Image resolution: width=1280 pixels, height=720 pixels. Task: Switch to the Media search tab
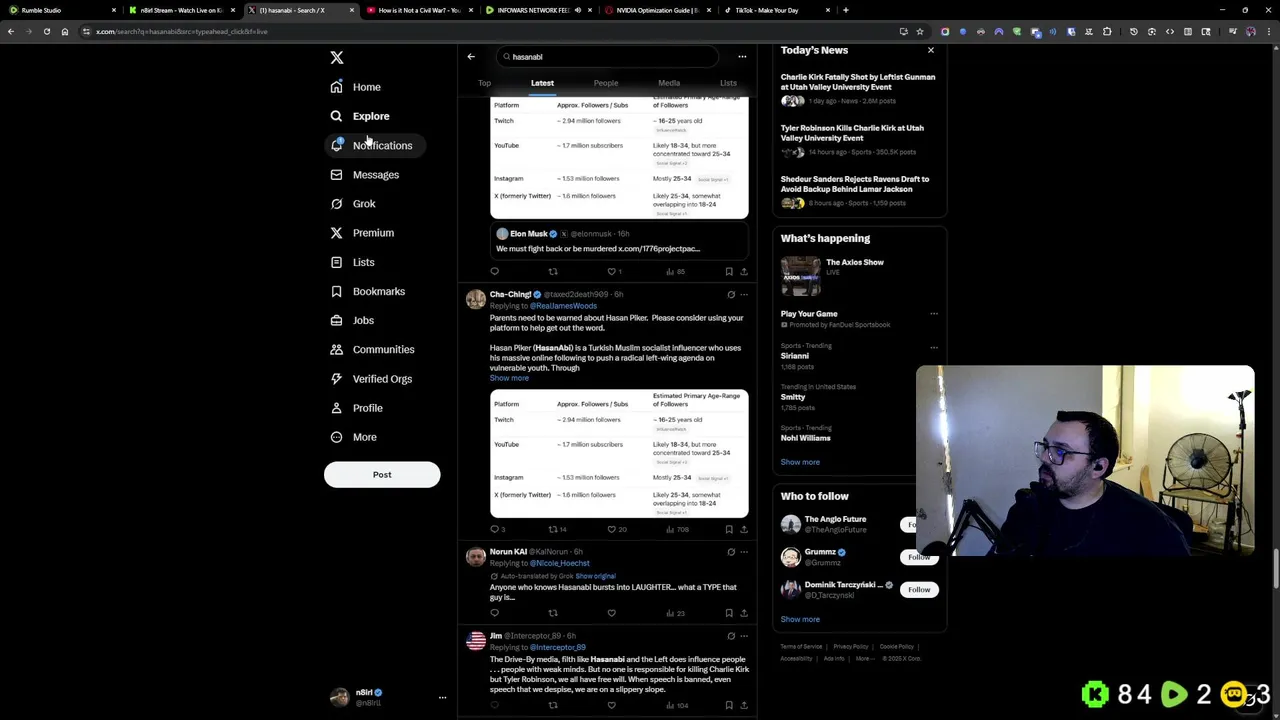click(669, 83)
